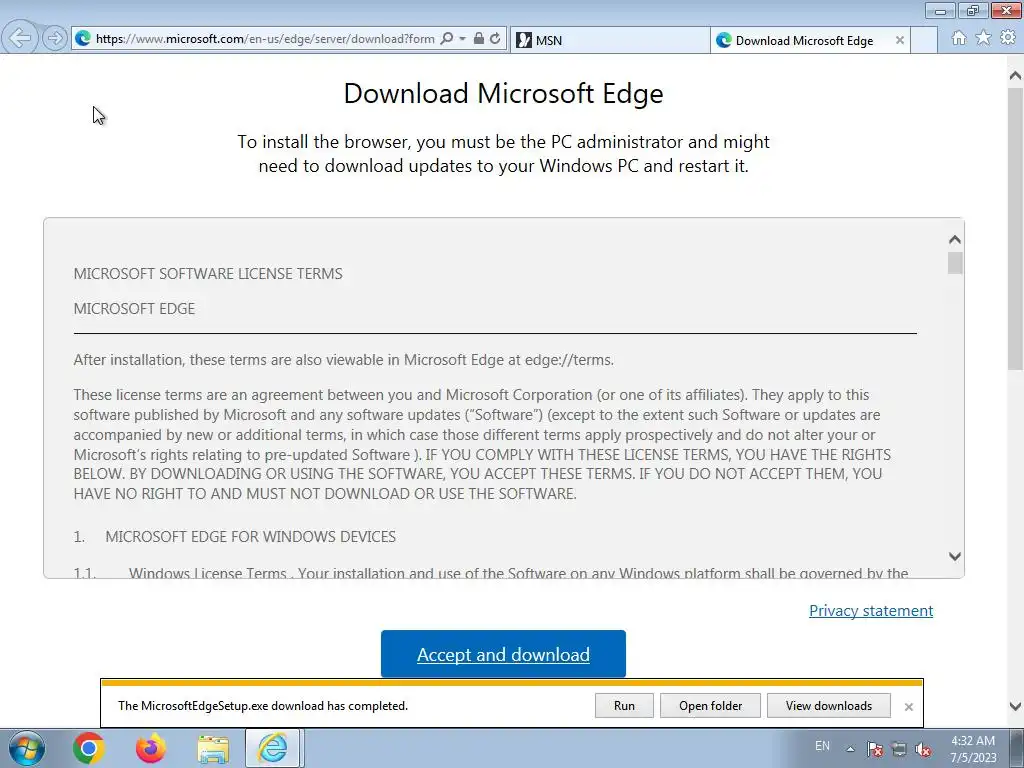Click Accept and download button
The width and height of the screenshot is (1024, 768).
[503, 654]
